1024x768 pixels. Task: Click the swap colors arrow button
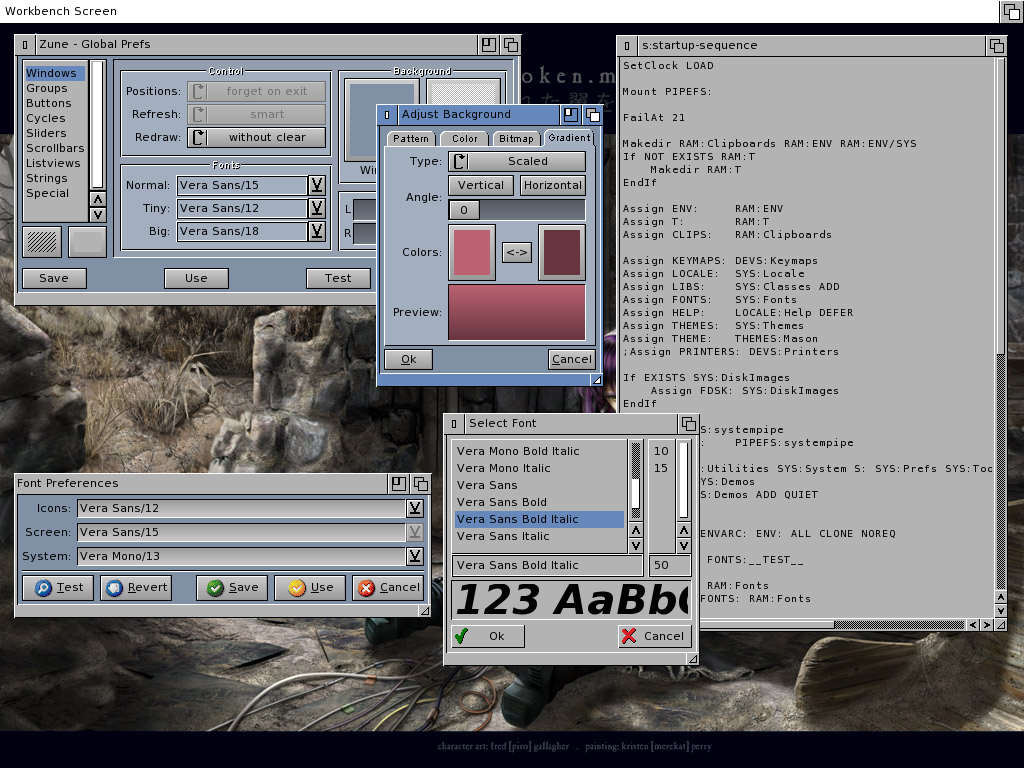517,253
